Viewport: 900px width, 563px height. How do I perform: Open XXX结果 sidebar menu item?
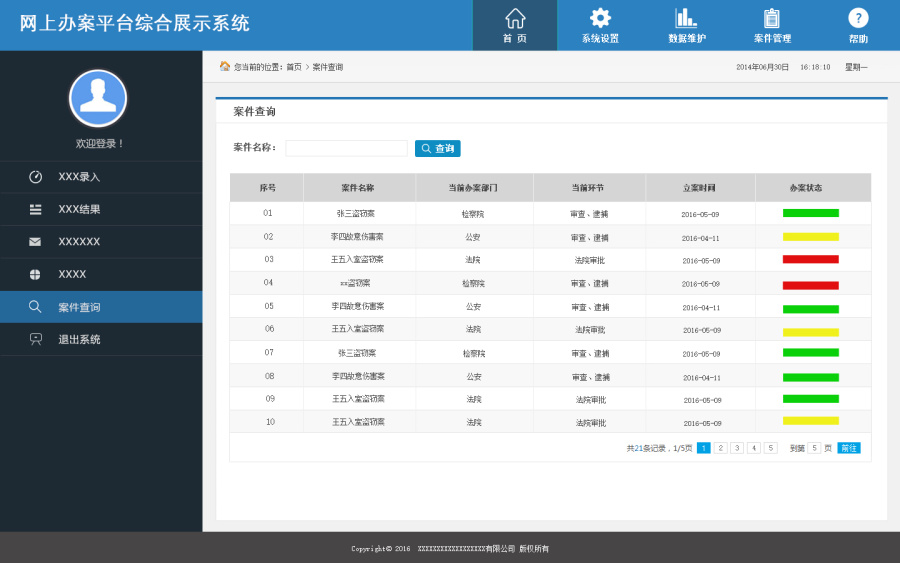coord(101,209)
